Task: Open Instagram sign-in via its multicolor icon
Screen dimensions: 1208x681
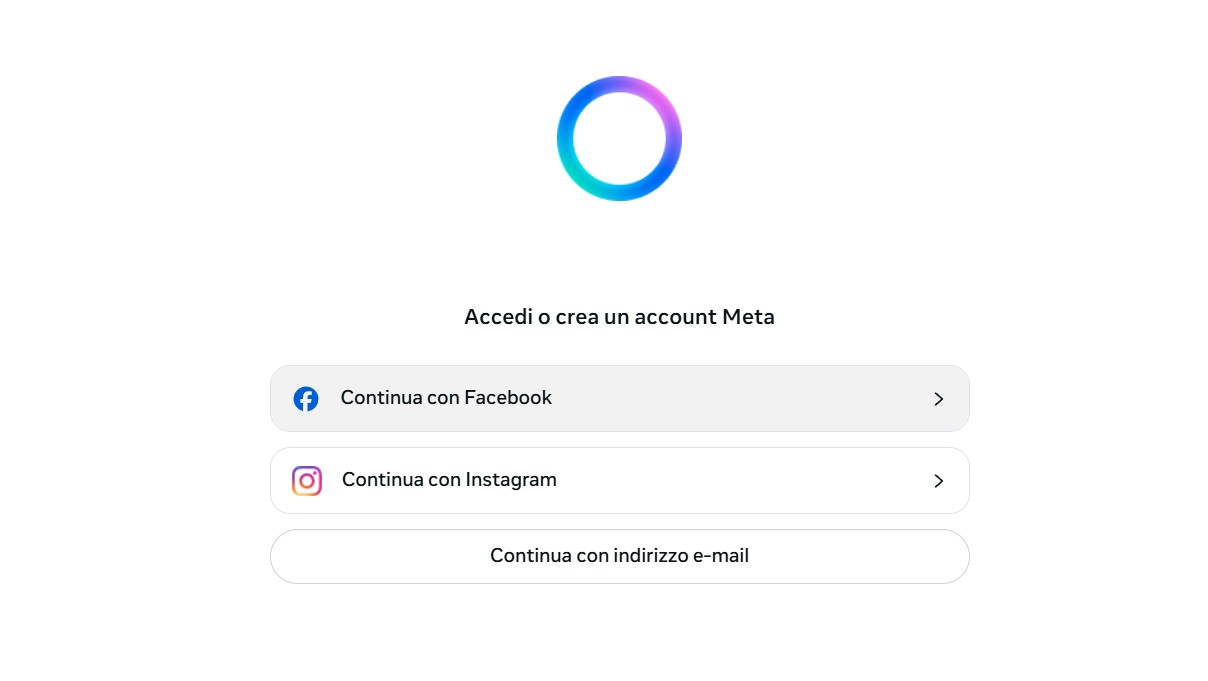Action: coord(307,481)
